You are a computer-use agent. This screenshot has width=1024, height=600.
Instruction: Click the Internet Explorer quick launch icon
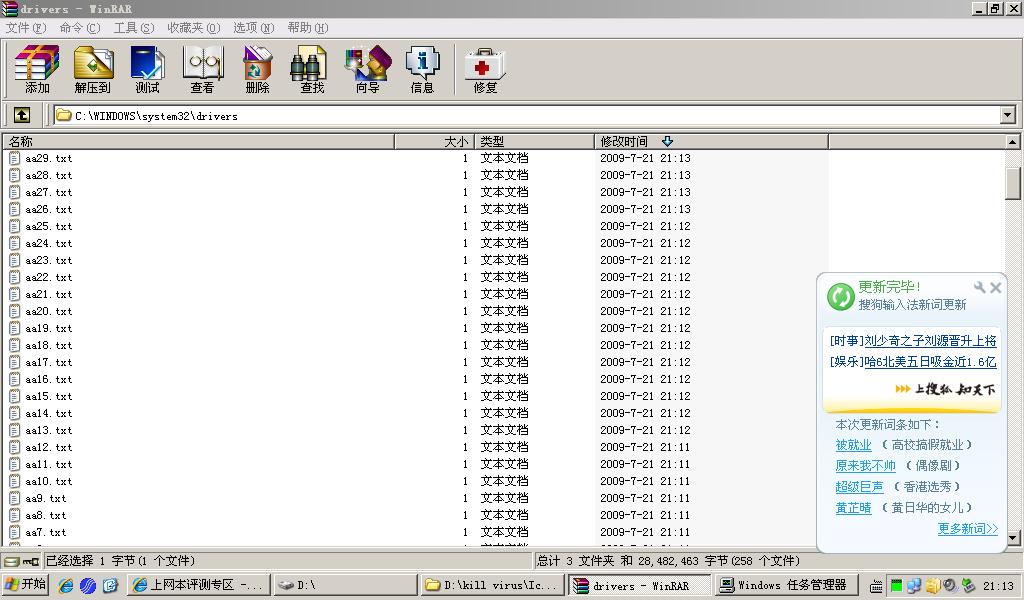(x=66, y=585)
